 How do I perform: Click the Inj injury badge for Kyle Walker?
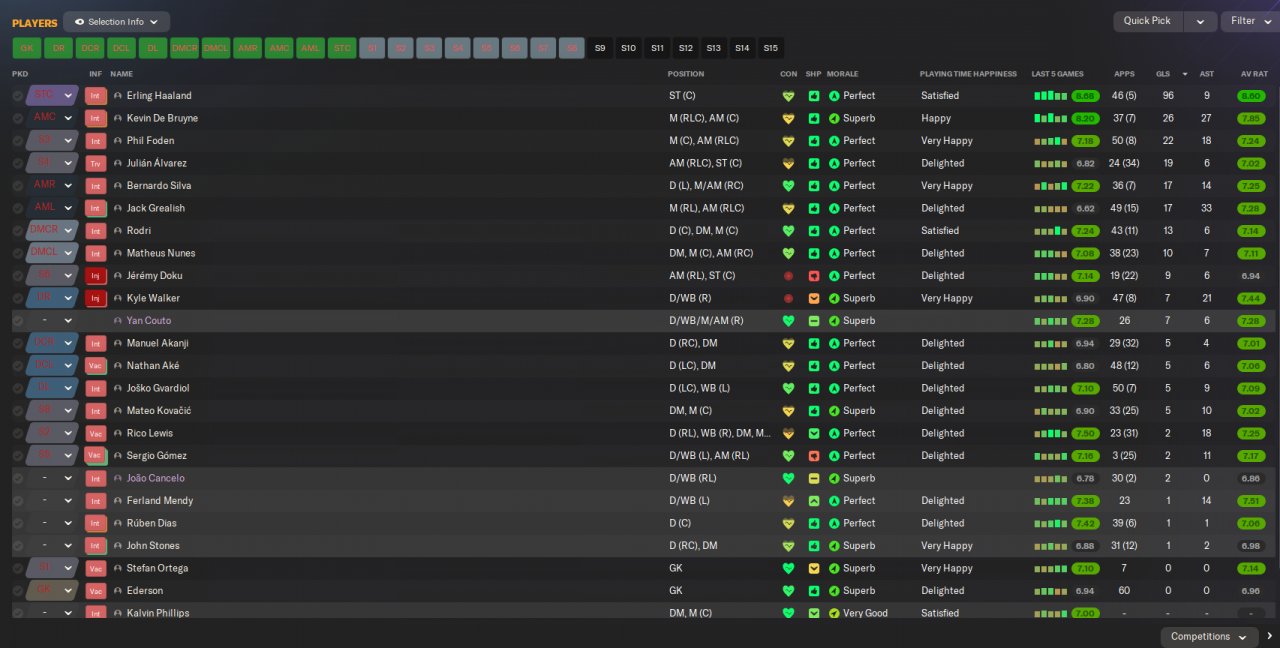pyautogui.click(x=95, y=298)
